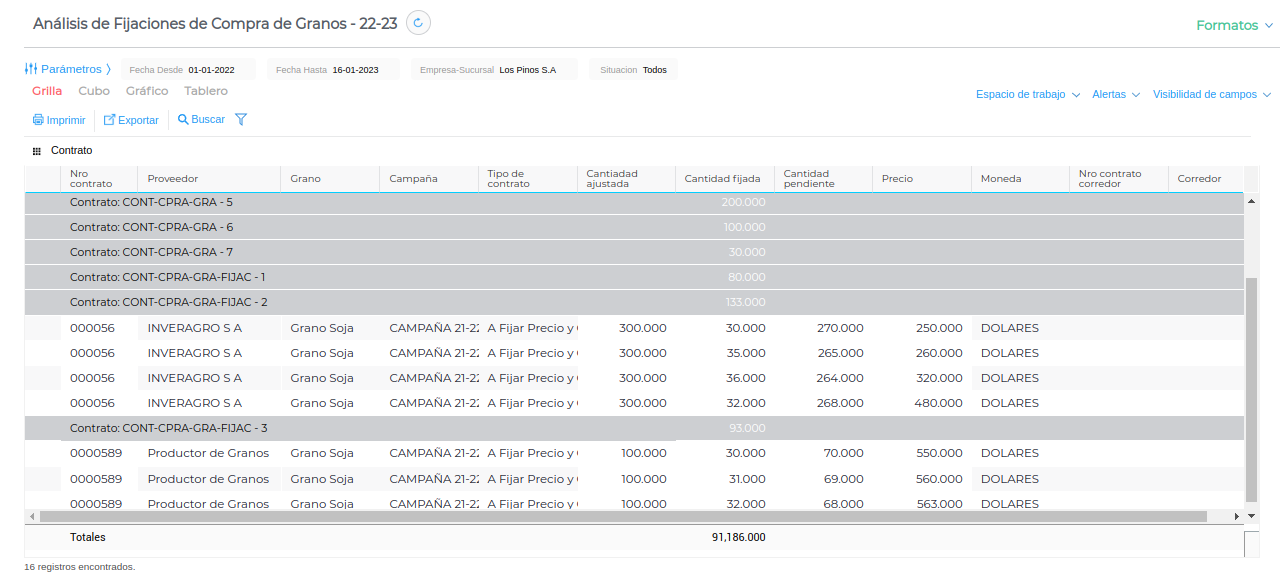Image resolution: width=1287 pixels, height=581 pixels.
Task: Select fixed quantity cell 35.000
Action: click(x=725, y=353)
